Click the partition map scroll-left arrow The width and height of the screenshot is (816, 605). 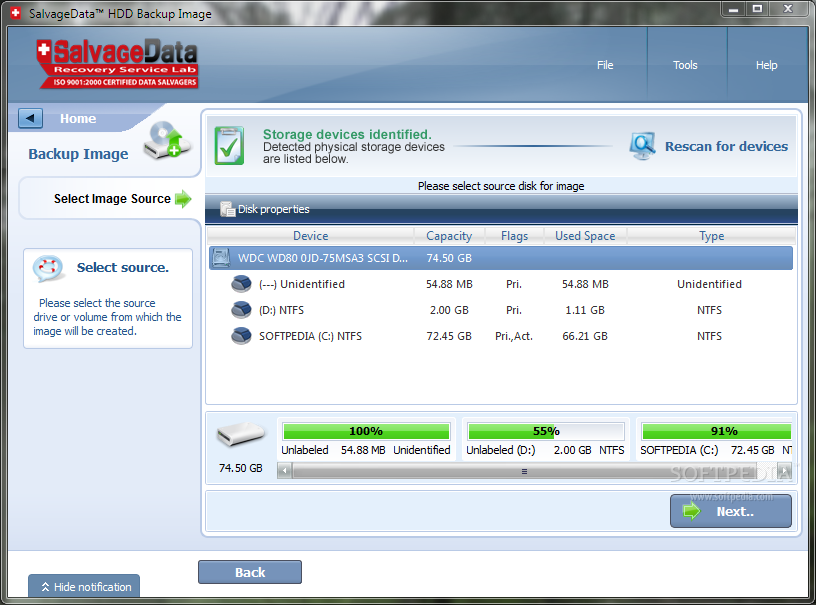(284, 471)
